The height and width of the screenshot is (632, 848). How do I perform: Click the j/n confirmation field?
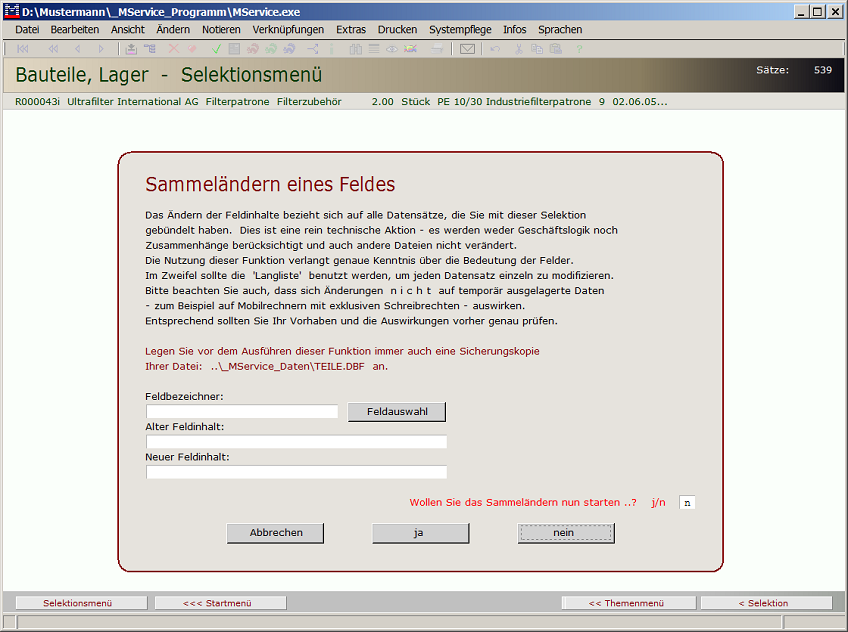pos(686,503)
